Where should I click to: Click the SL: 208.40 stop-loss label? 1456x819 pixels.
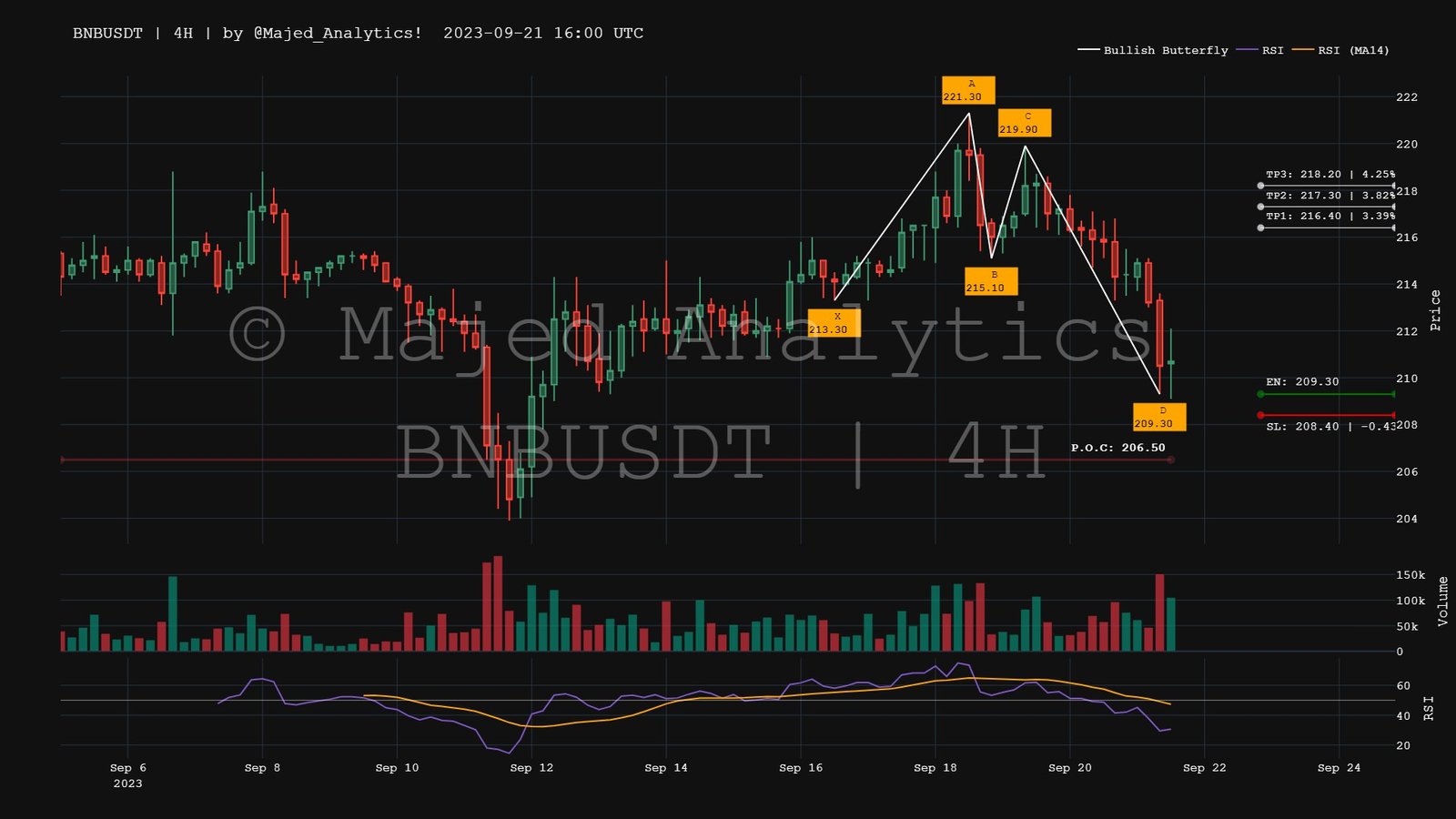pos(1330,426)
